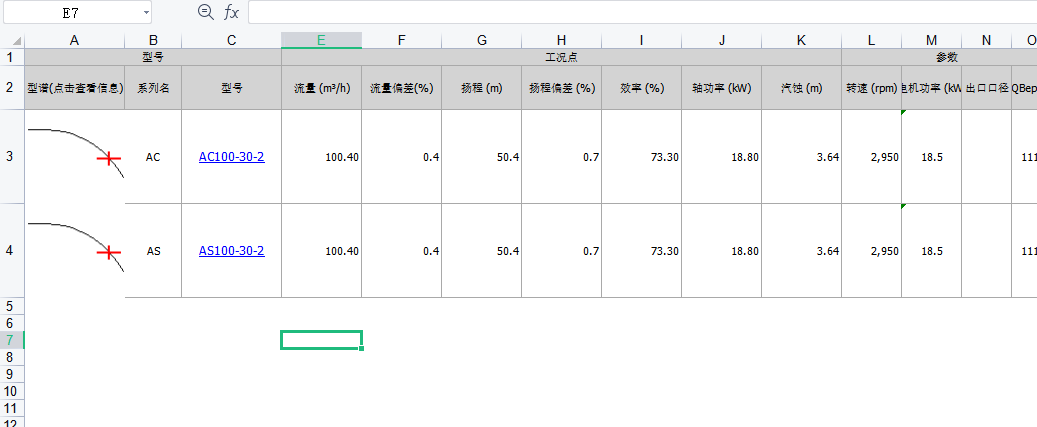This screenshot has width=1037, height=427.
Task: Select column H header
Action: (561, 40)
